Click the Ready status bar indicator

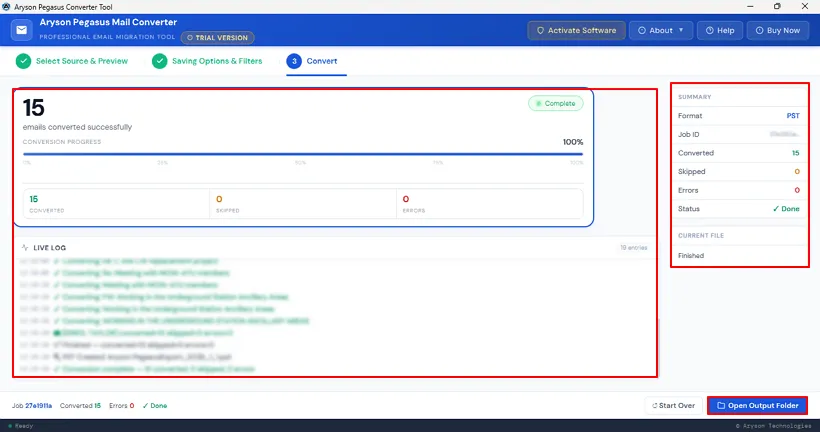click(21, 426)
